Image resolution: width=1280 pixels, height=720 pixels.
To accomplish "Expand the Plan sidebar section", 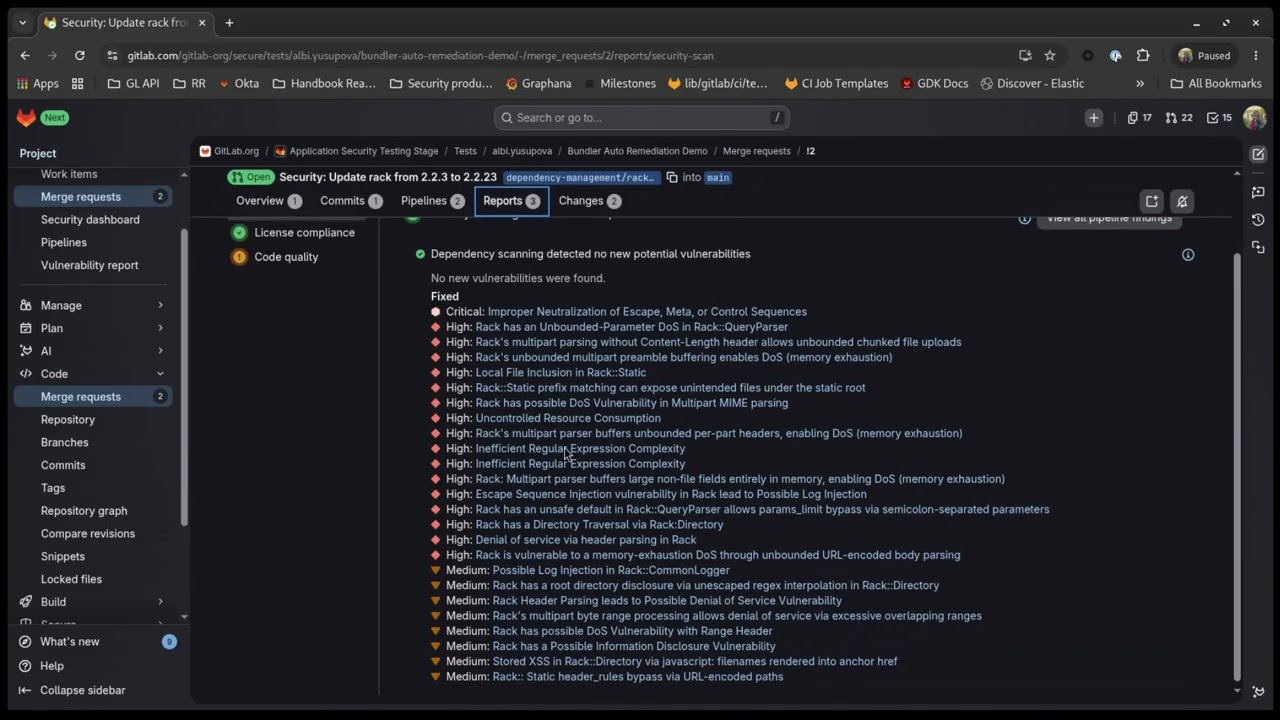I will (x=93, y=328).
